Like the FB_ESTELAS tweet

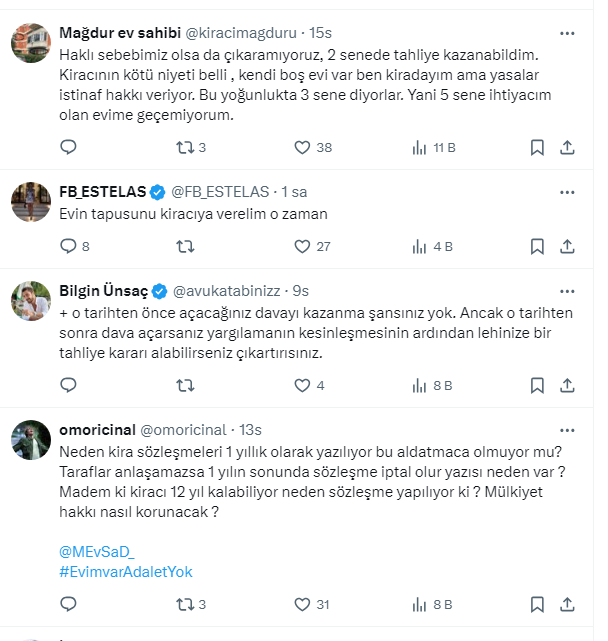pos(302,246)
